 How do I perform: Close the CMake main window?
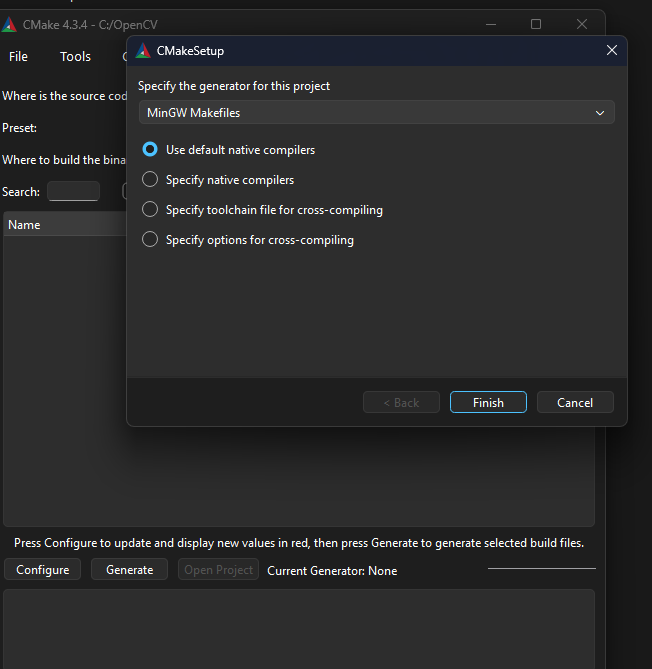click(582, 24)
